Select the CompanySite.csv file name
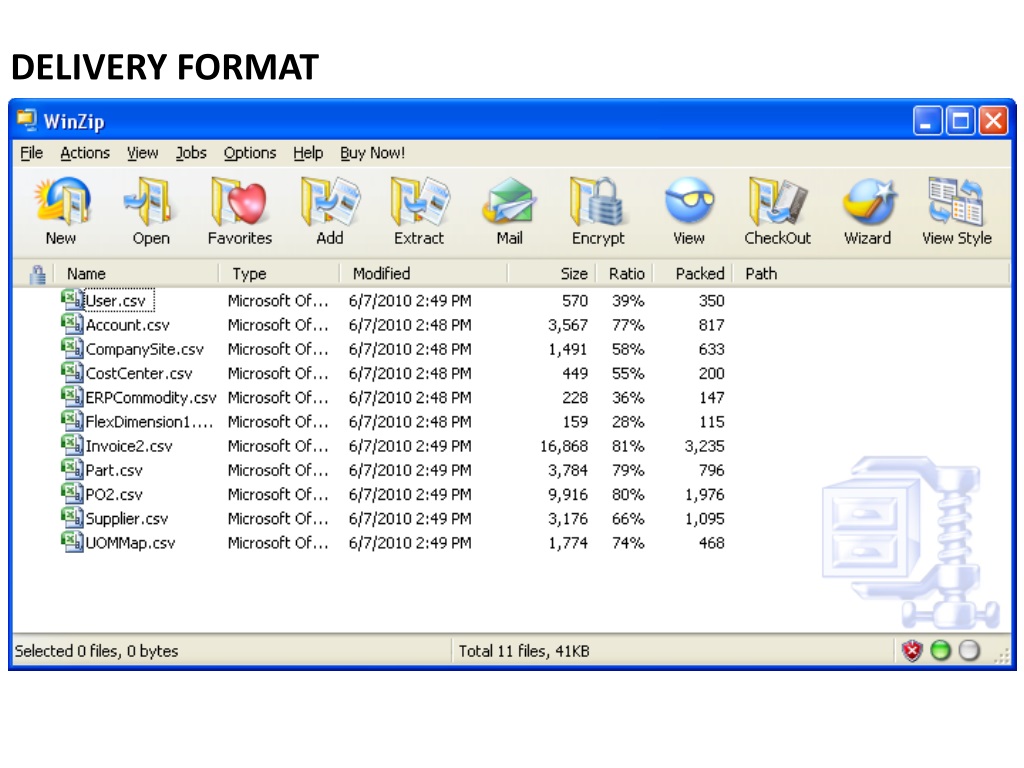The width and height of the screenshot is (1024, 768). (x=145, y=349)
